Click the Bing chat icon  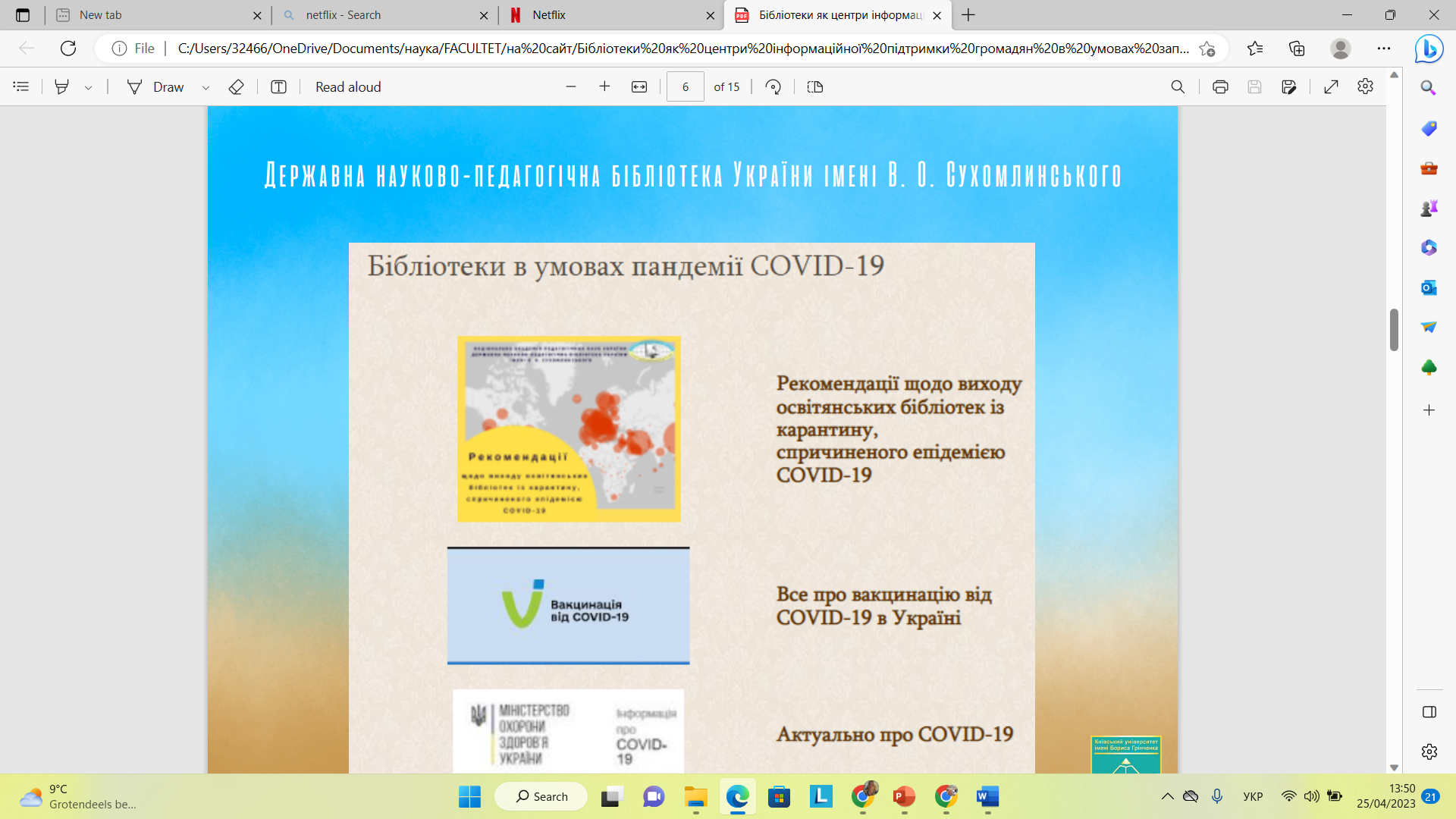[1429, 49]
